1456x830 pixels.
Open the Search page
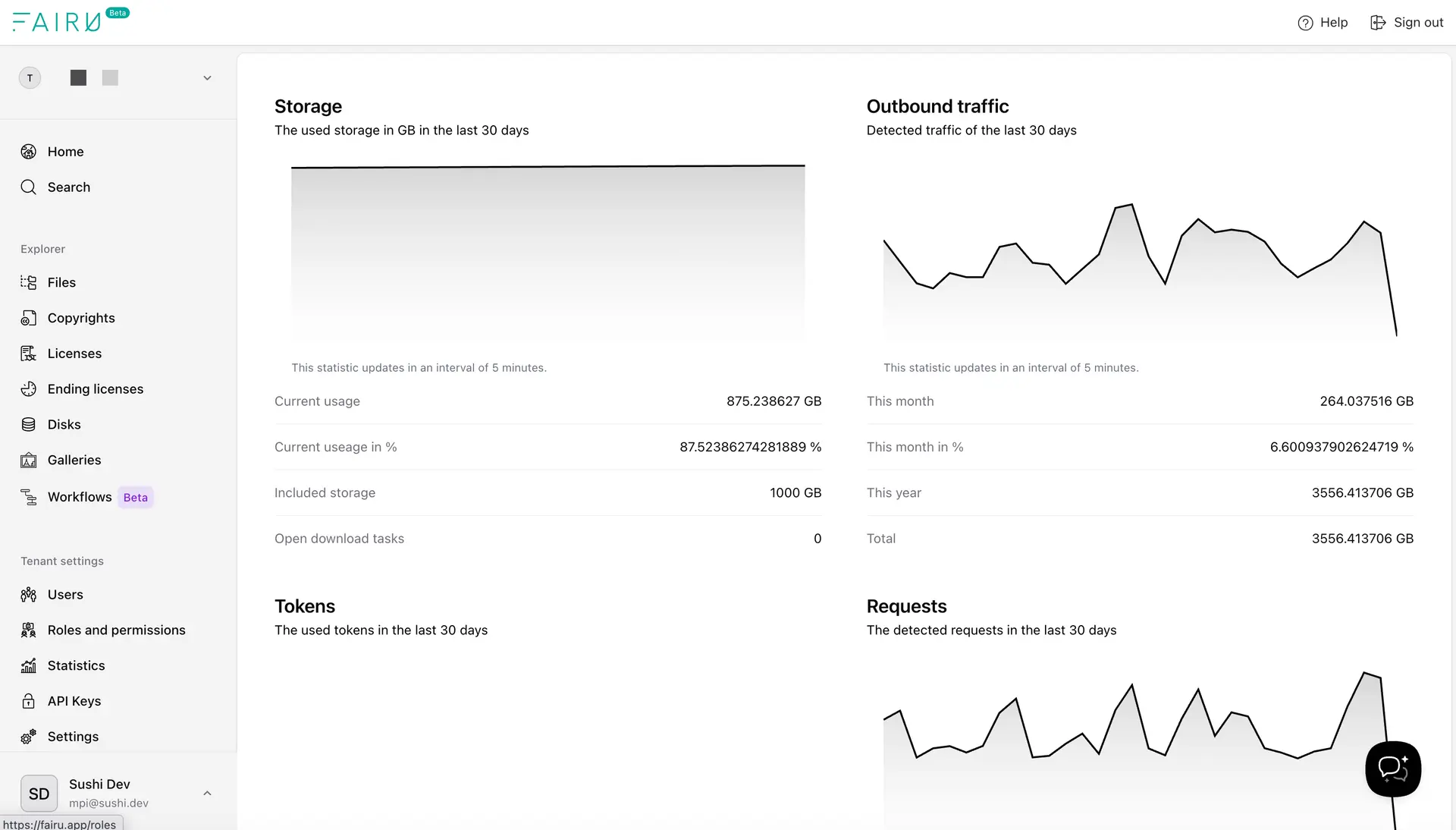coord(68,187)
